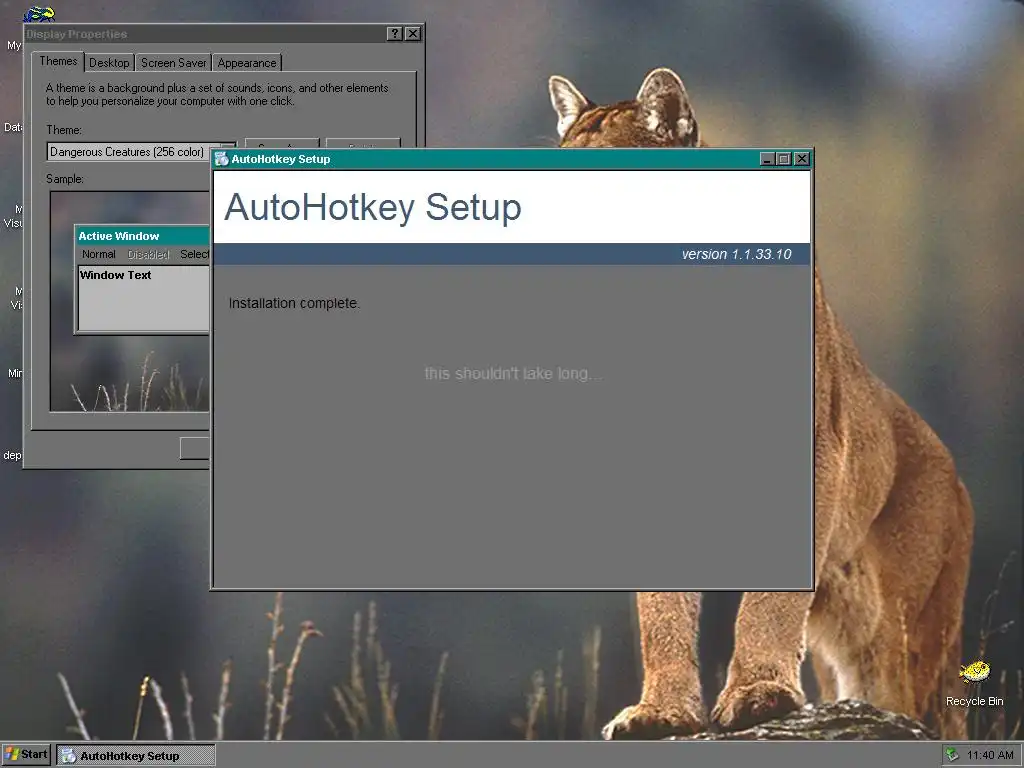Close the Display Properties window
1024x768 pixels.
tap(413, 34)
